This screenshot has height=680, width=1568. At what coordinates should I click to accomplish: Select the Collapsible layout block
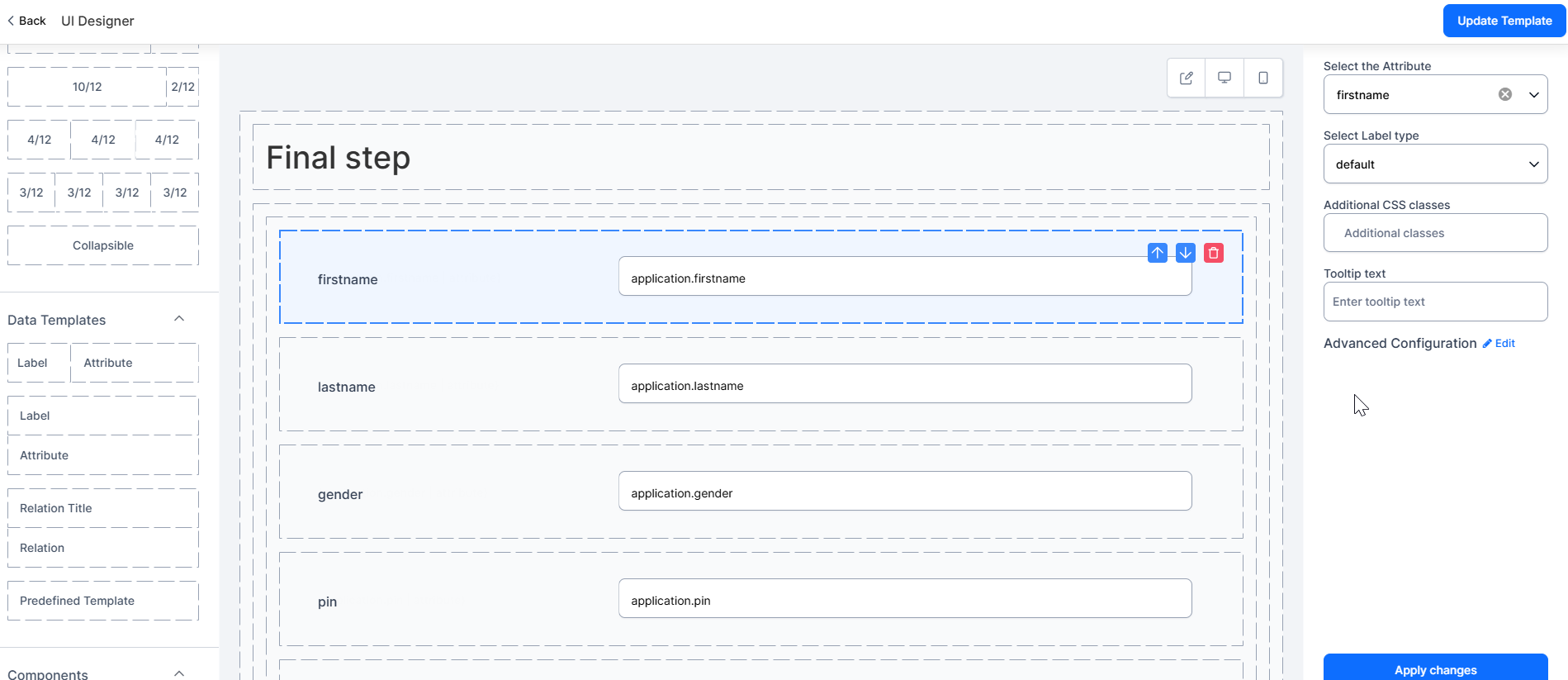click(103, 245)
